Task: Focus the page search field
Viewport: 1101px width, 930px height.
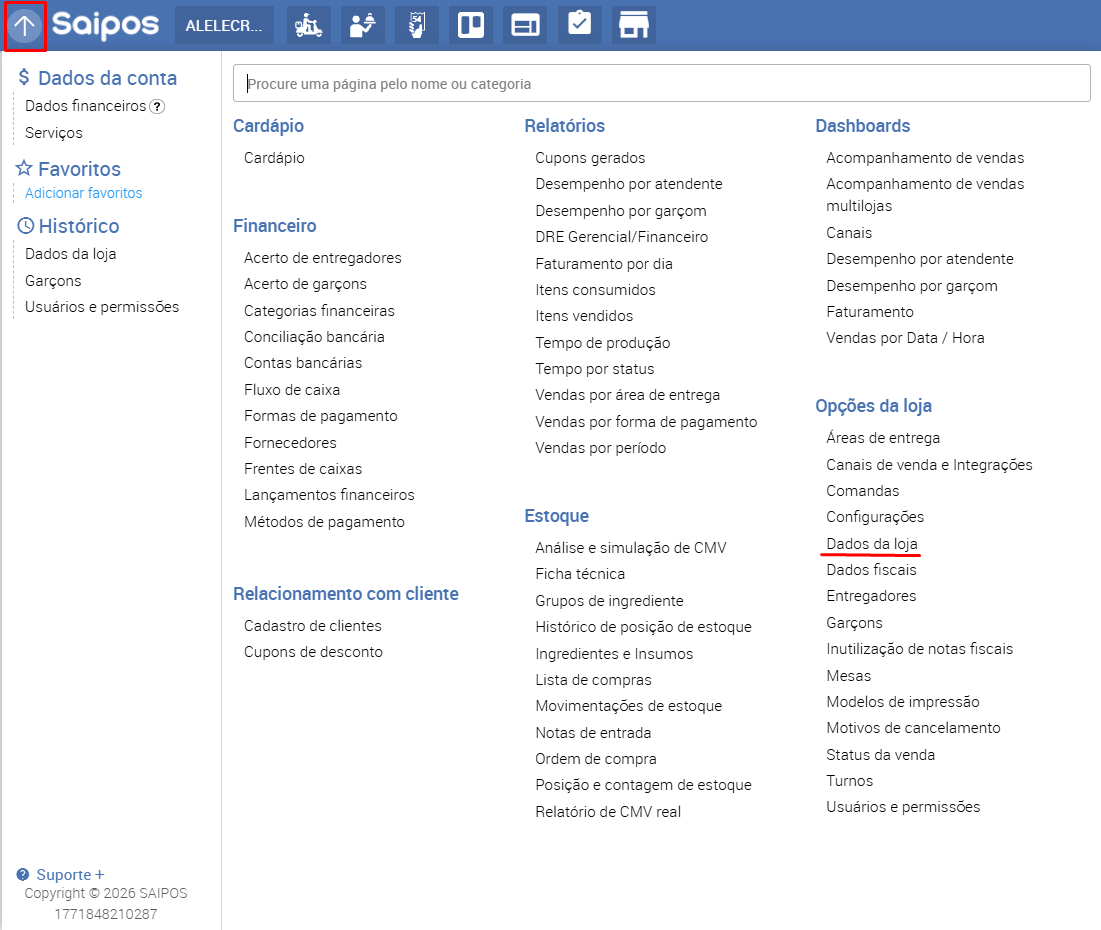Action: tap(661, 84)
